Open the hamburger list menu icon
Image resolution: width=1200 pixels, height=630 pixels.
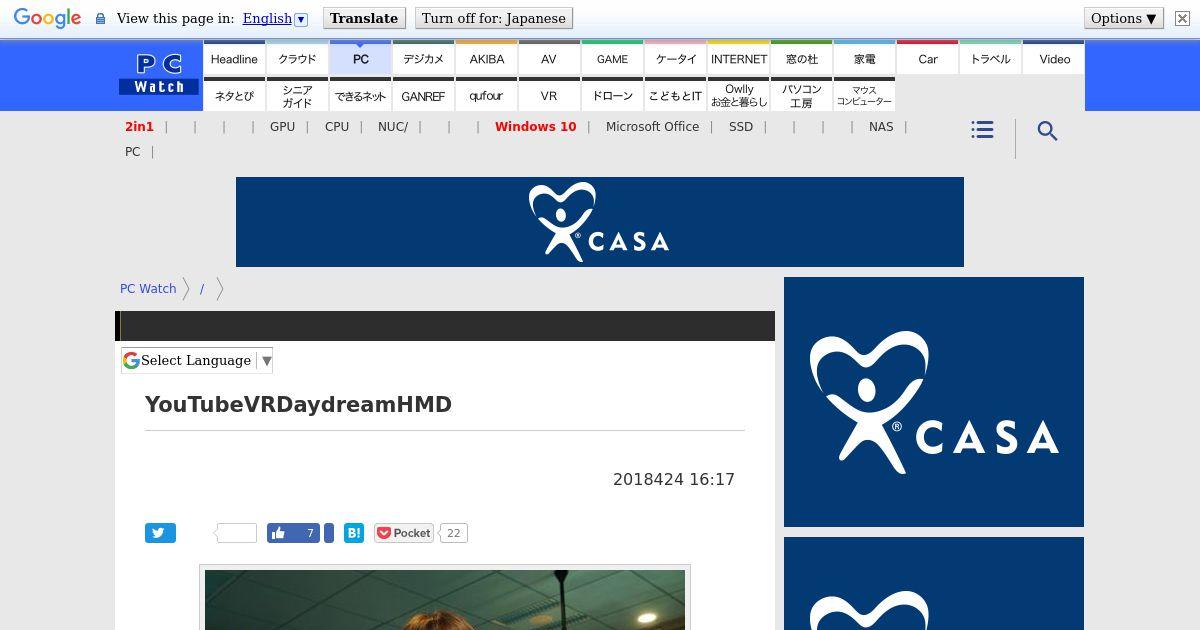pos(982,130)
